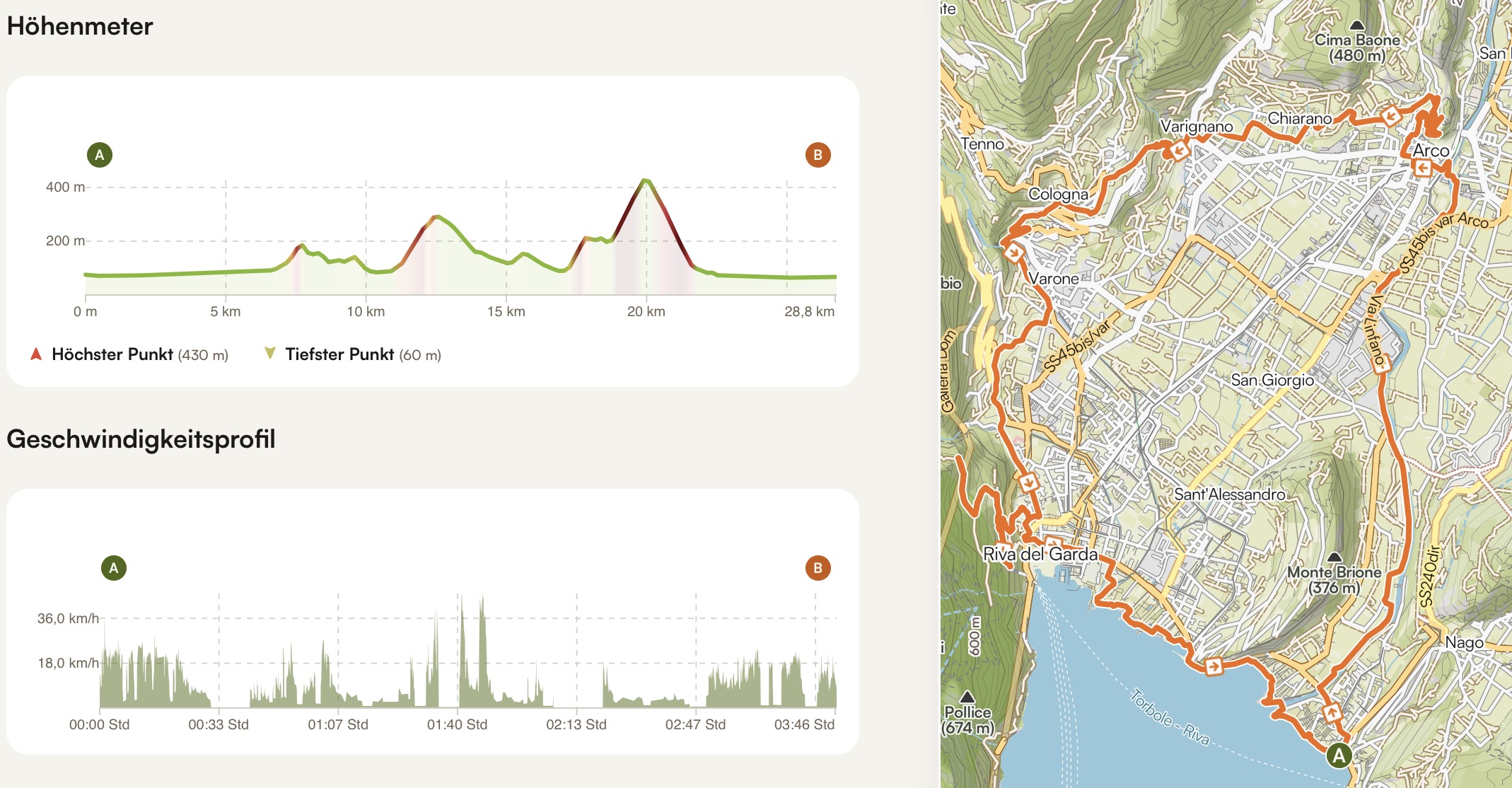Click the Tiefster Punkt (60 m) legend label
1512x788 pixels.
[x=363, y=354]
